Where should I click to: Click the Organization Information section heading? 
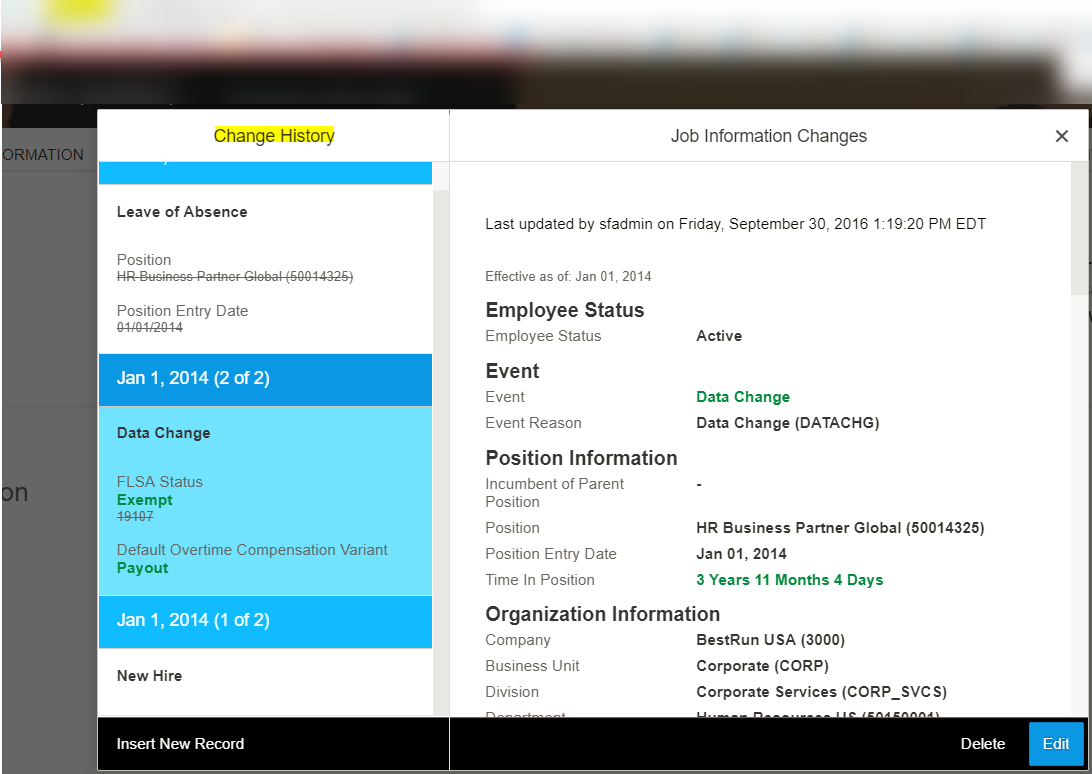(602, 614)
